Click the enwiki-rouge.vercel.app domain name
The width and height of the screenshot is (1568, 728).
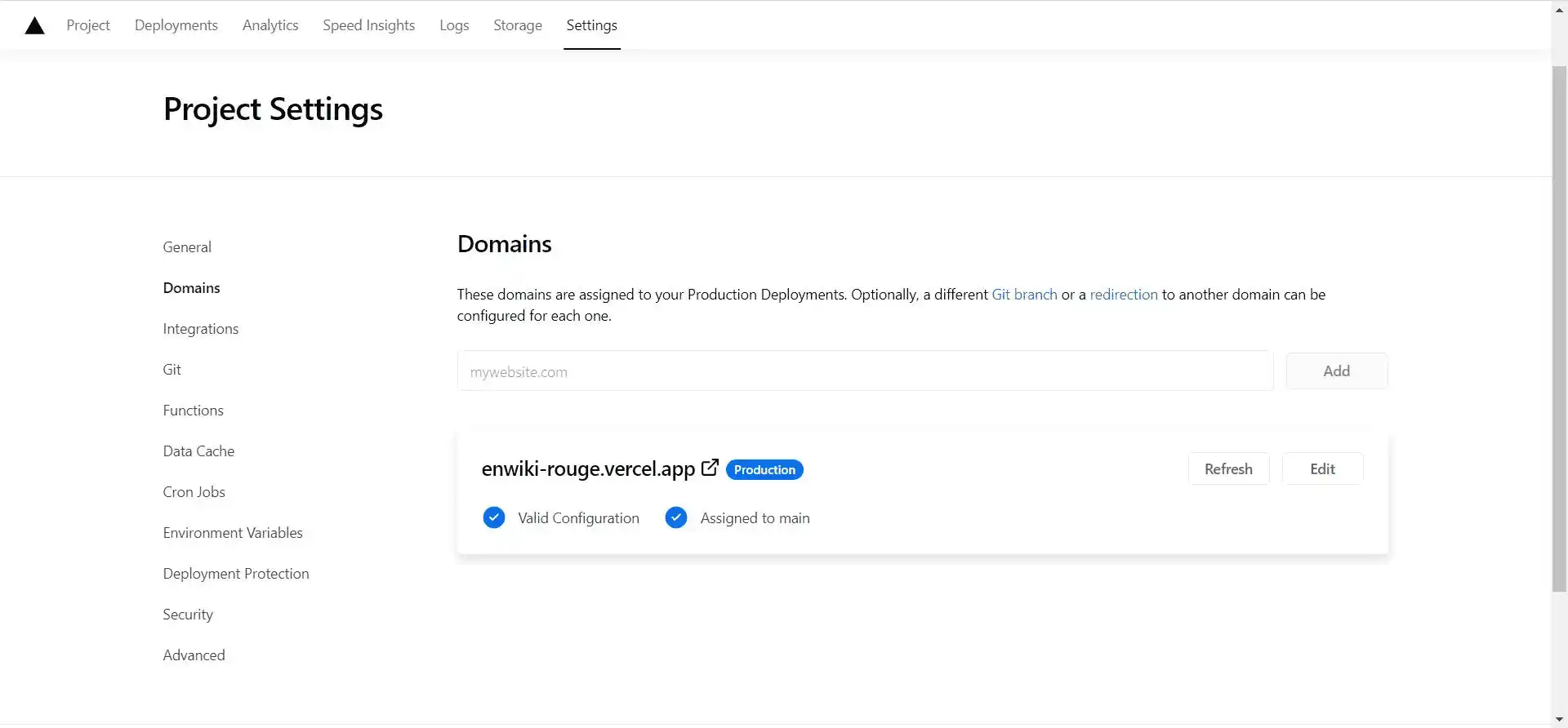click(x=588, y=468)
